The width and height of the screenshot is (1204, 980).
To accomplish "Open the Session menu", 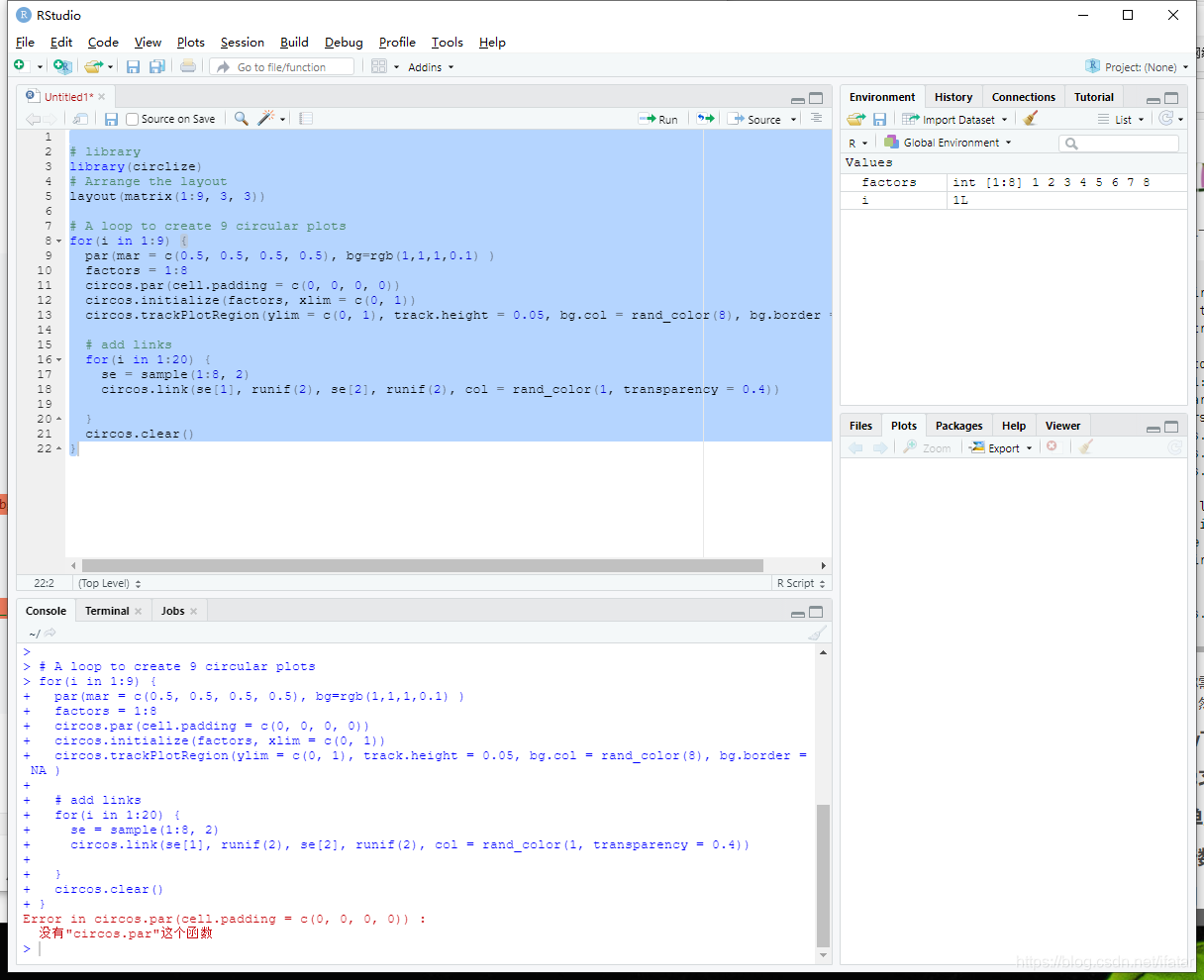I will (x=242, y=43).
